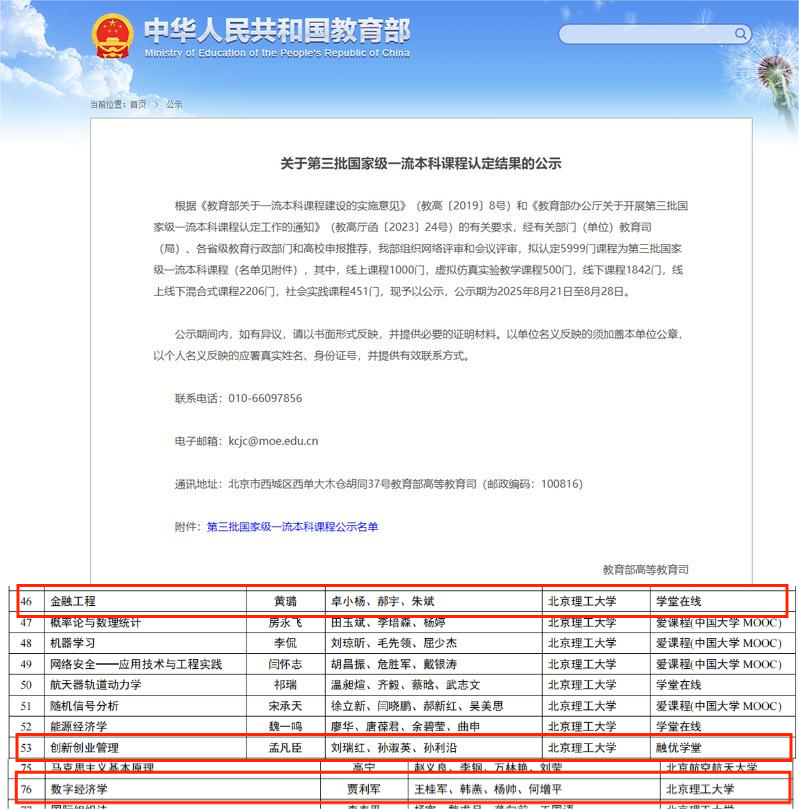Click platform cell 融优学堂 in row 53
The width and height of the screenshot is (799, 809).
point(678,748)
